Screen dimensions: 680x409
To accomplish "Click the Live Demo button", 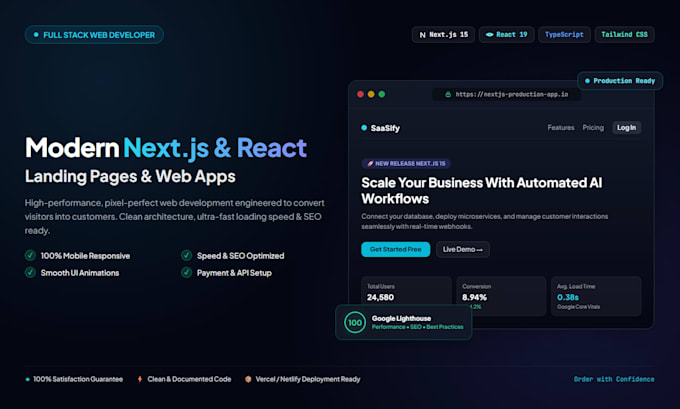I will (463, 249).
